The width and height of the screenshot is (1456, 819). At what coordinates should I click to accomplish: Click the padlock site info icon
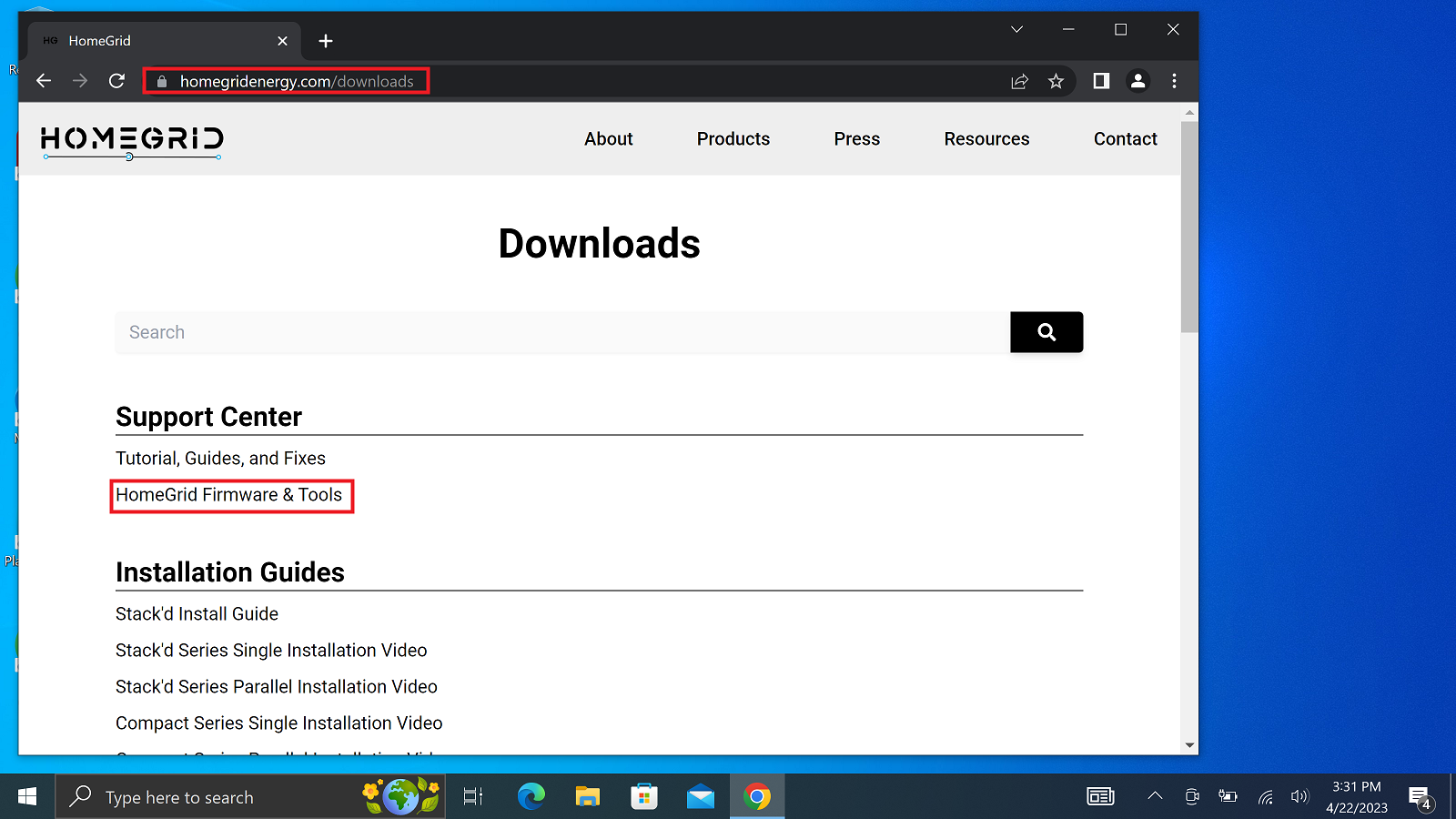162,82
